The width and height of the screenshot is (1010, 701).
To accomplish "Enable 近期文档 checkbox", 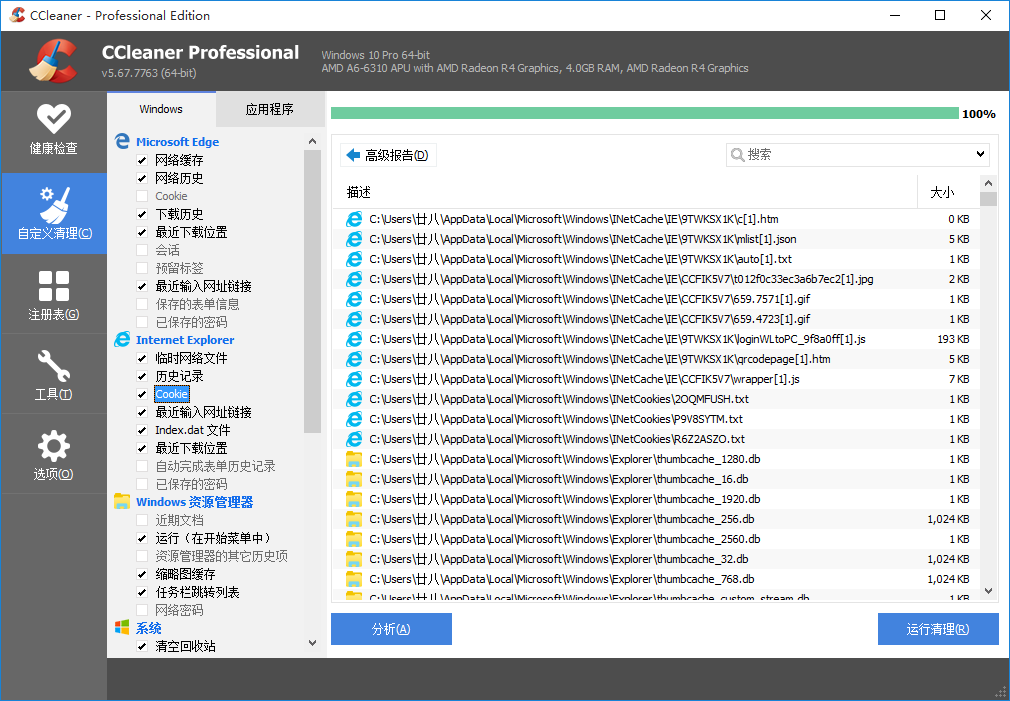I will click(142, 520).
